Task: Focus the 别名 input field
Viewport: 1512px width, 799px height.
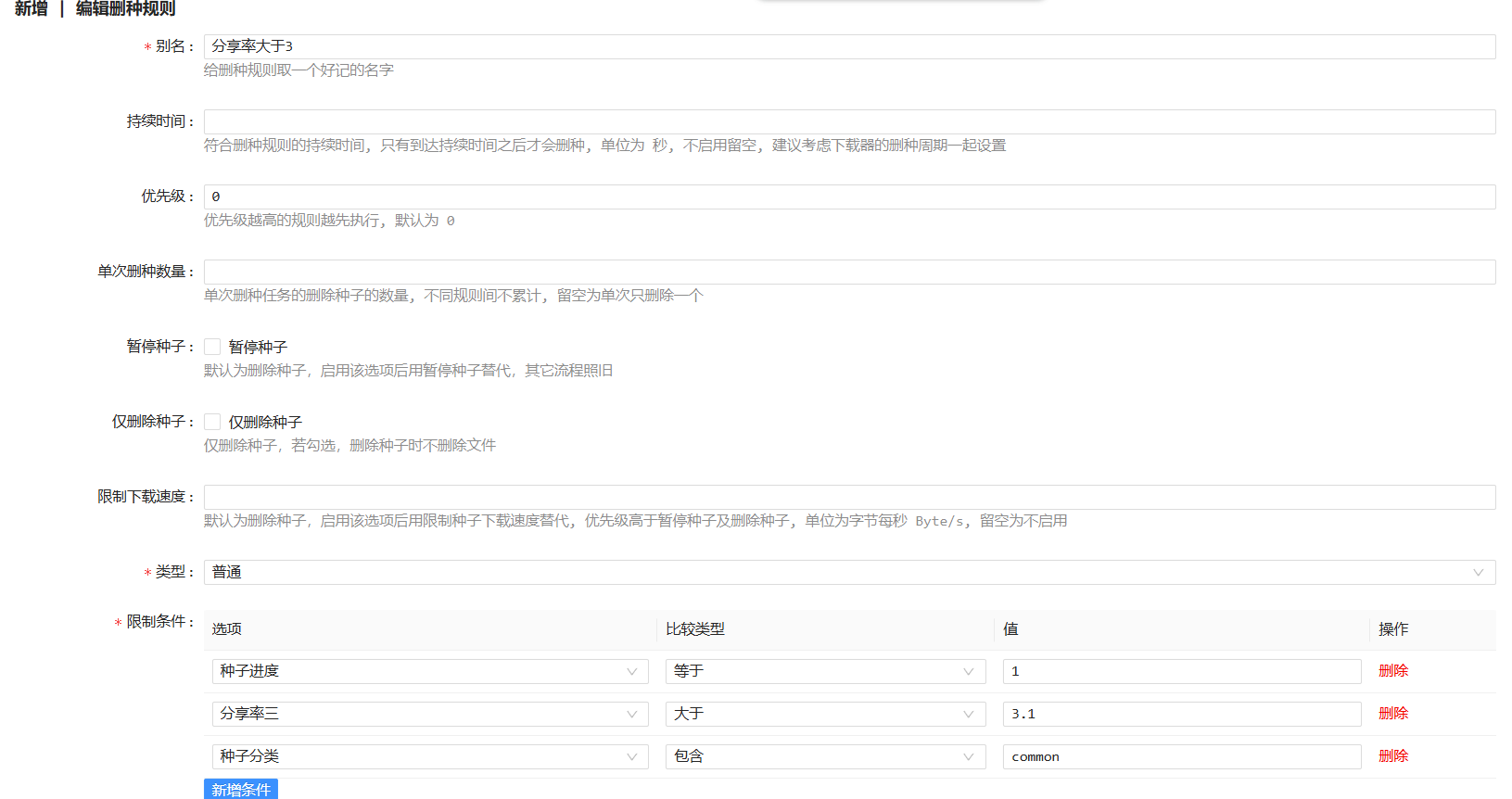Action: point(848,46)
